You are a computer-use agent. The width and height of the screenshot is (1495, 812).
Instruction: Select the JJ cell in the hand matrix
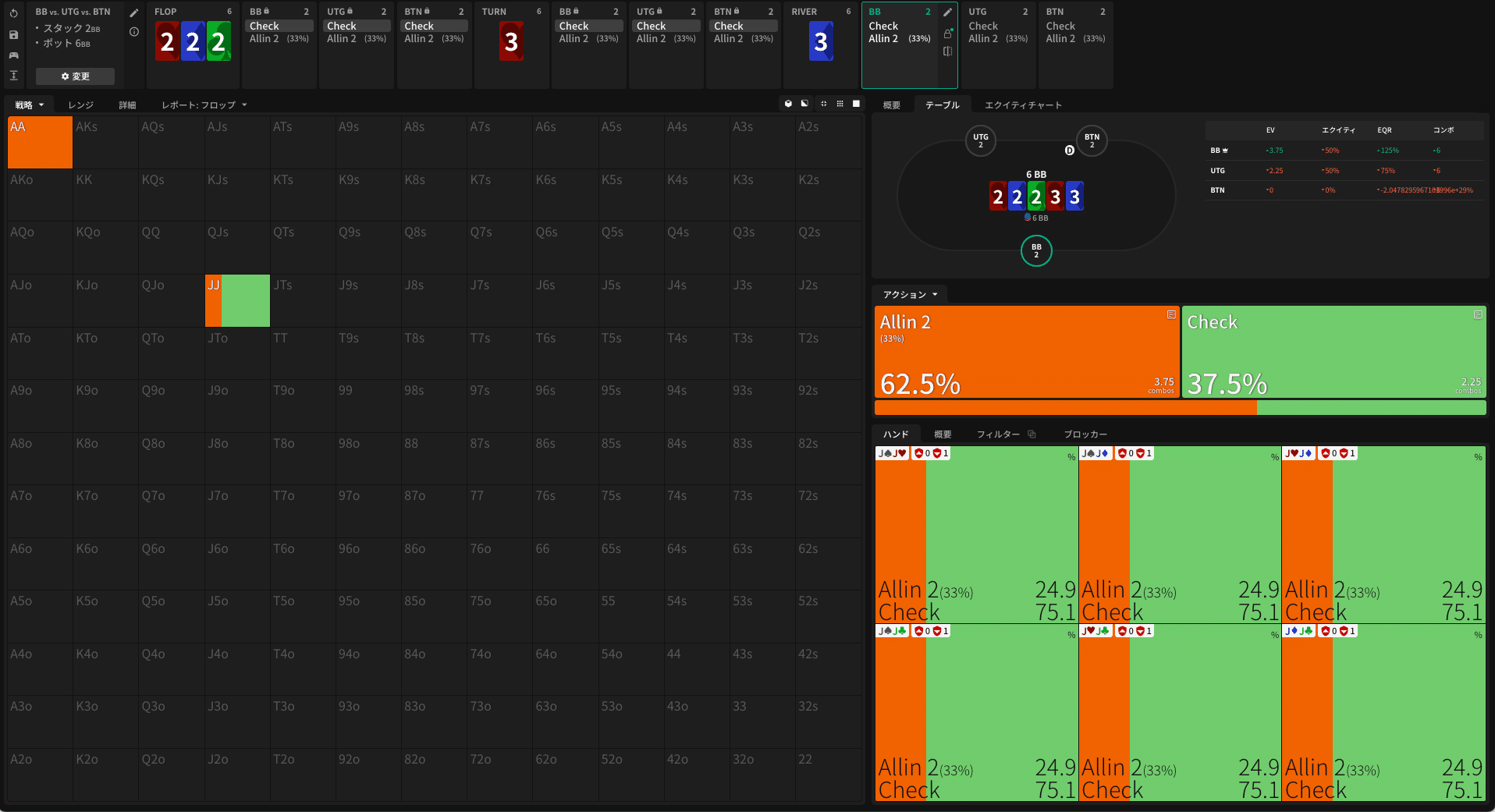tap(237, 300)
